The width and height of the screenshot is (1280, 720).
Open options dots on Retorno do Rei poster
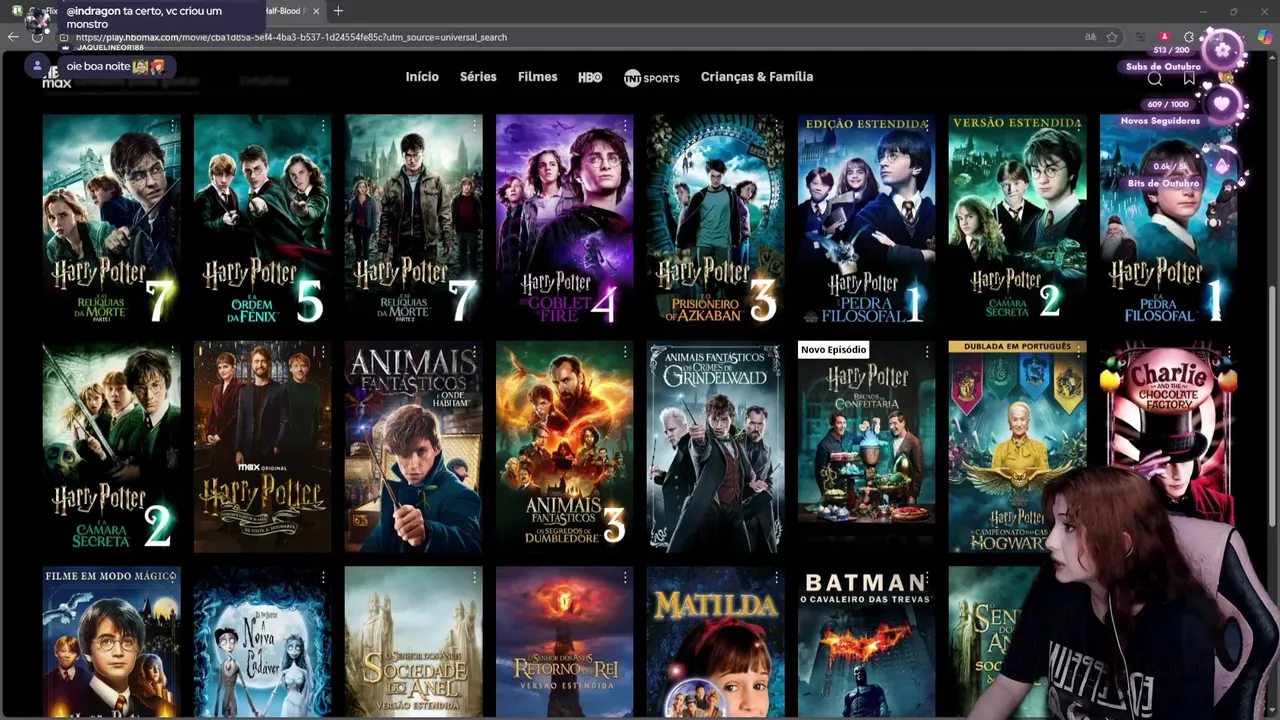pyautogui.click(x=625, y=578)
